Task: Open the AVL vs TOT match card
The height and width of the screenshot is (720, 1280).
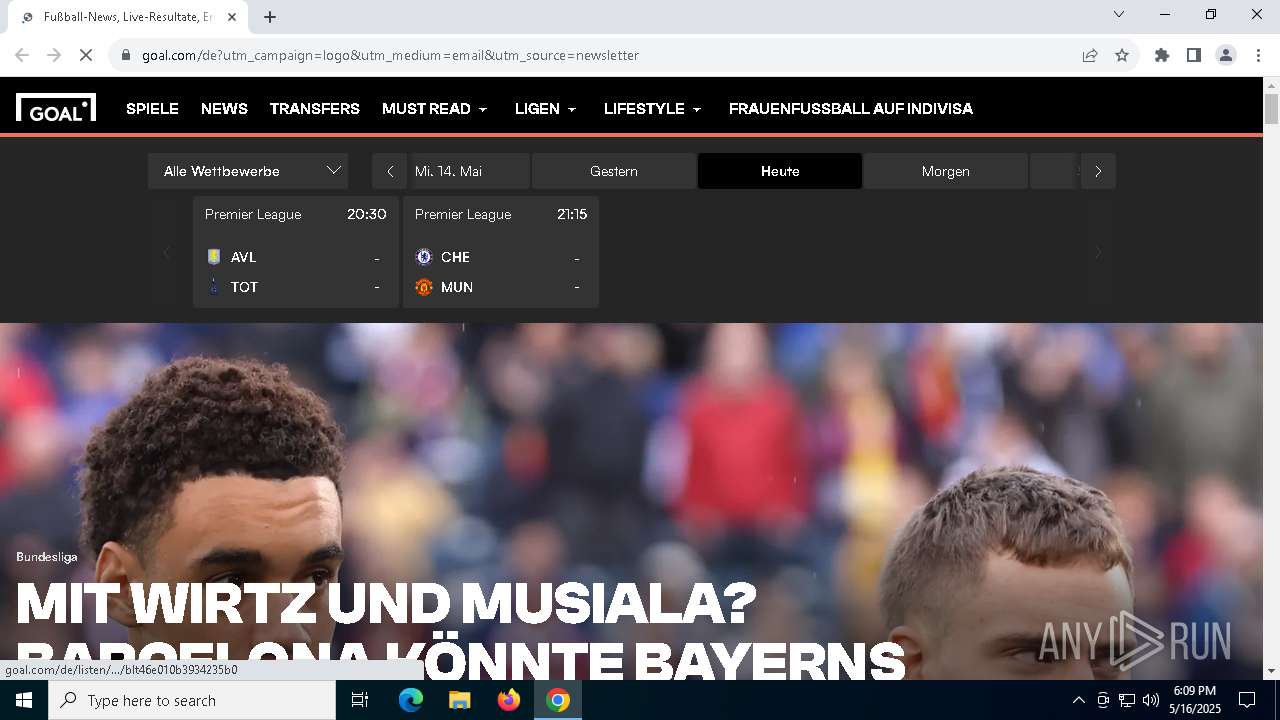Action: pyautogui.click(x=296, y=252)
